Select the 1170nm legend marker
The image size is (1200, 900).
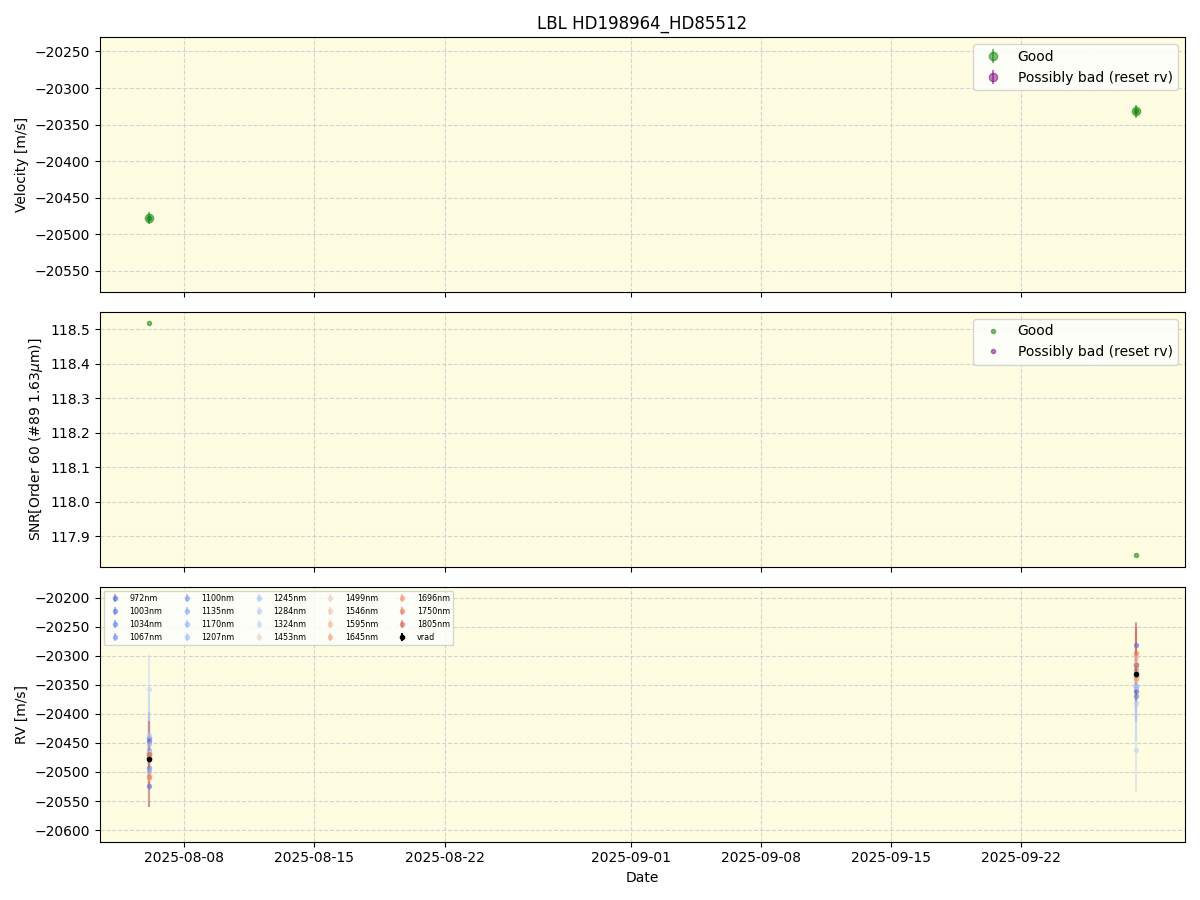coord(187,624)
